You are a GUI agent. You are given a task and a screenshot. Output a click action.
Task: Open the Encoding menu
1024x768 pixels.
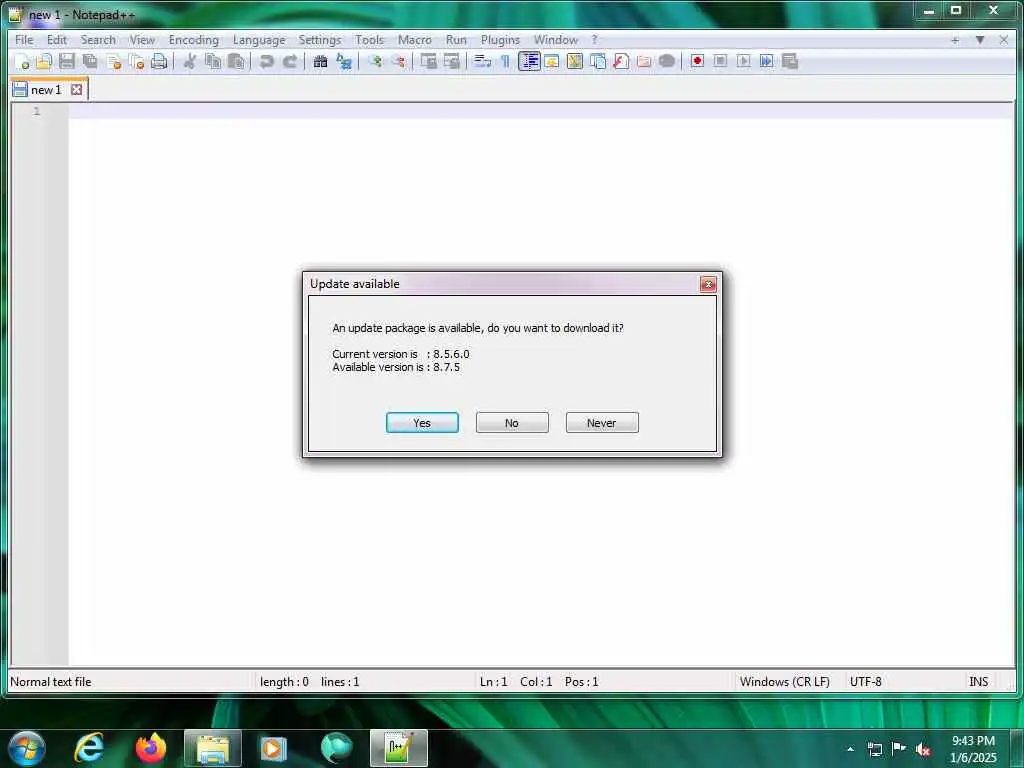(194, 40)
